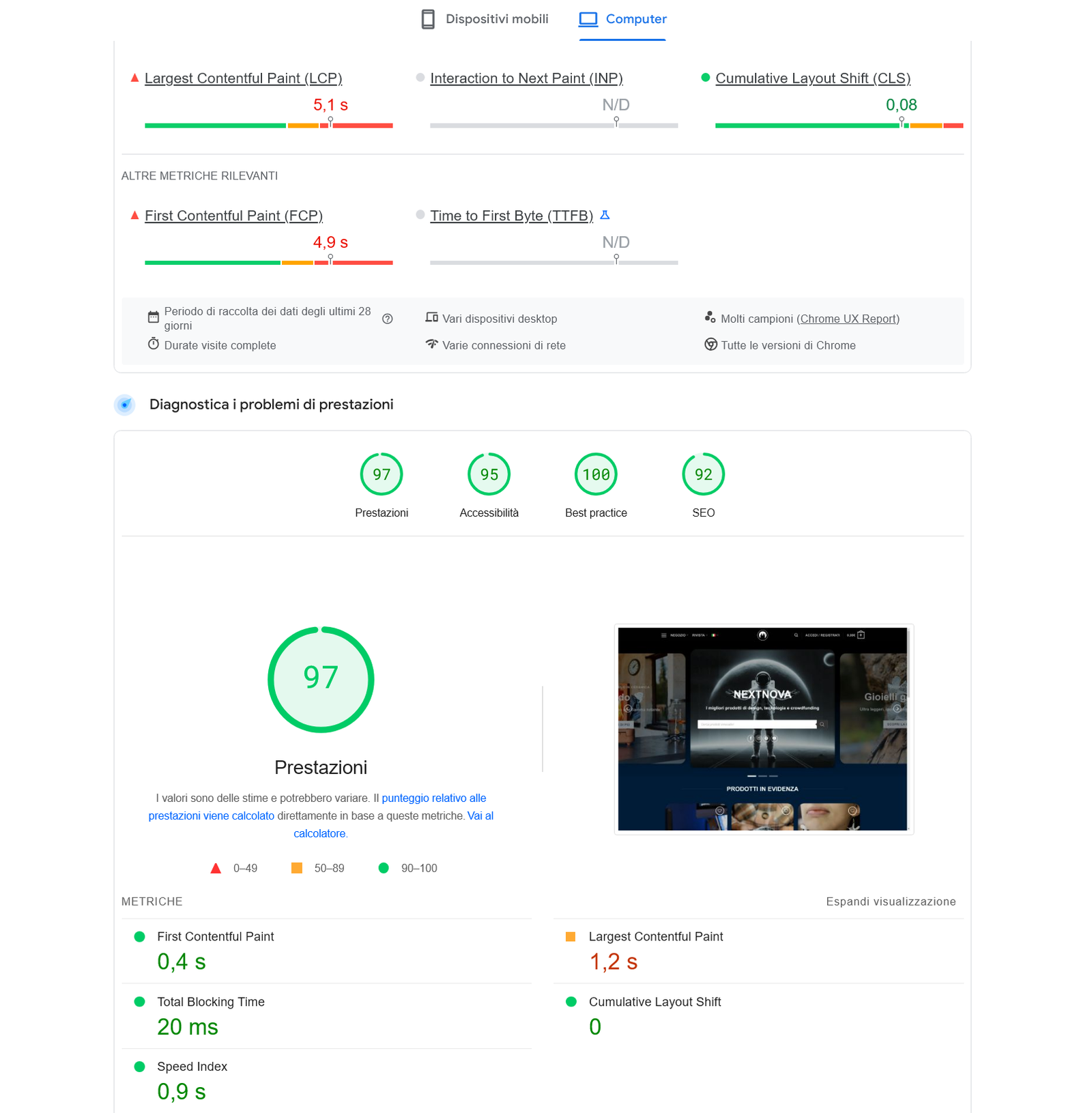Click the 0,08 CLS value
This screenshot has width=1092, height=1113.
(x=901, y=105)
